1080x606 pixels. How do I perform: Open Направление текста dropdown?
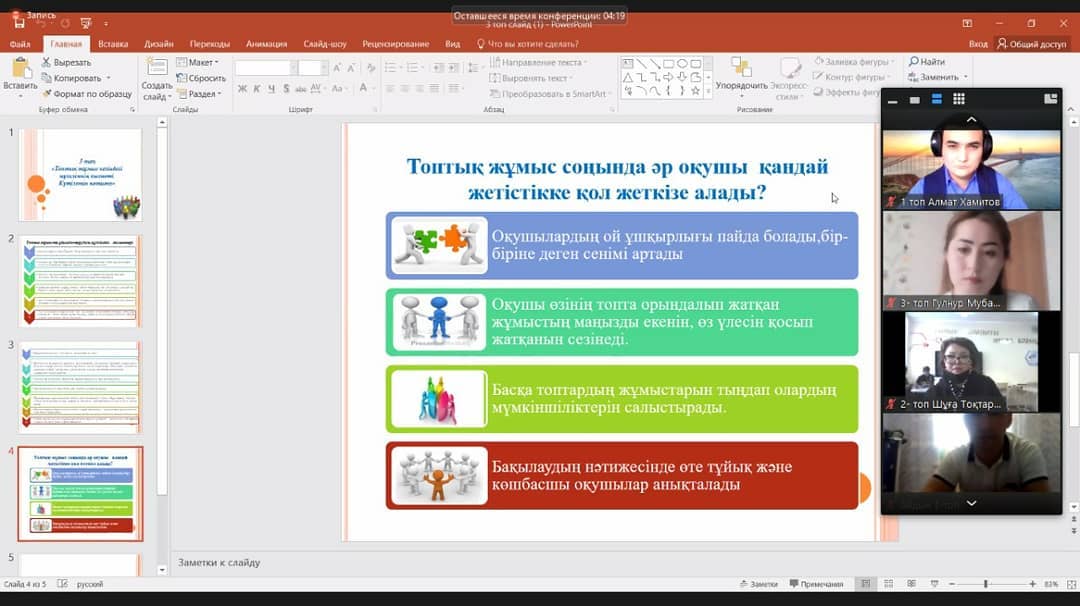(538, 62)
